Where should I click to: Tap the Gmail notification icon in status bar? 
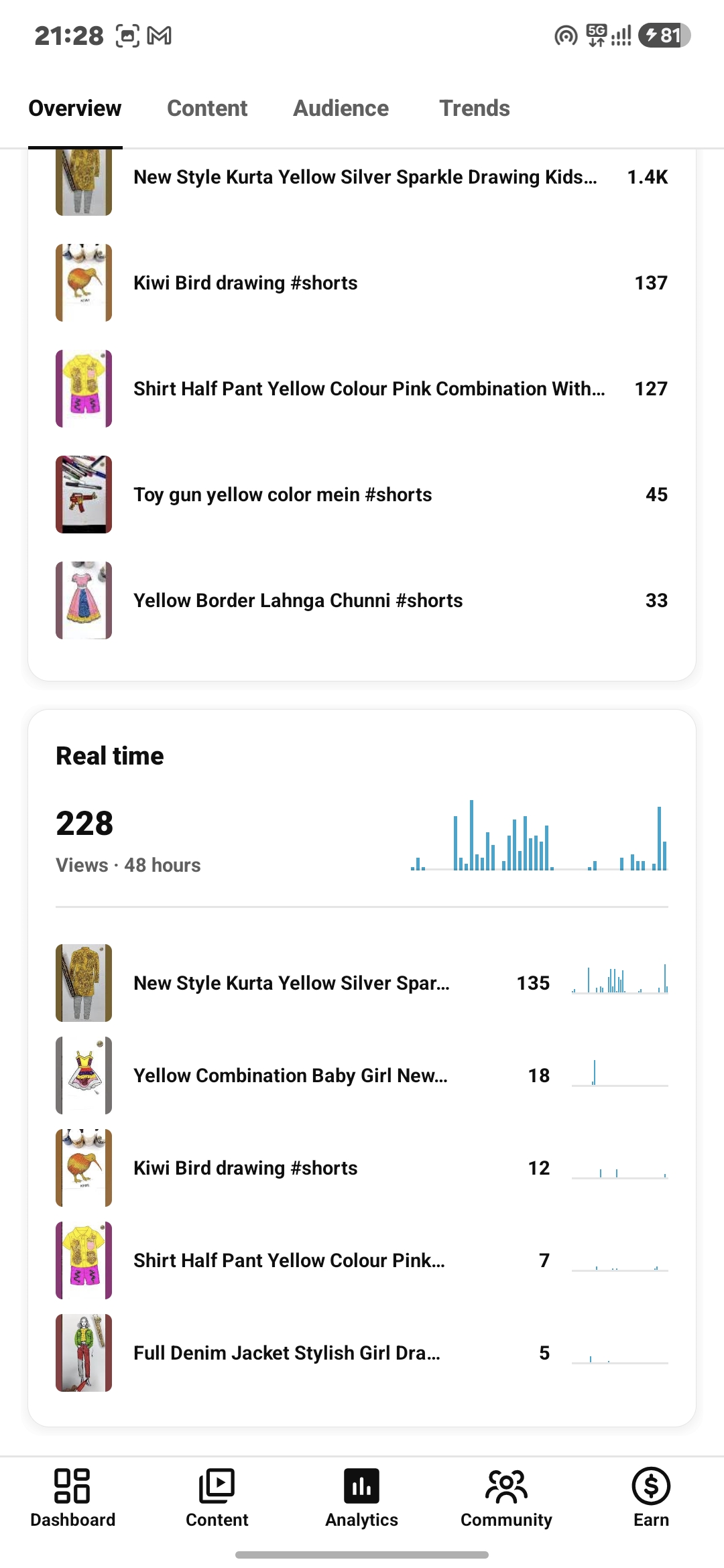(x=160, y=36)
